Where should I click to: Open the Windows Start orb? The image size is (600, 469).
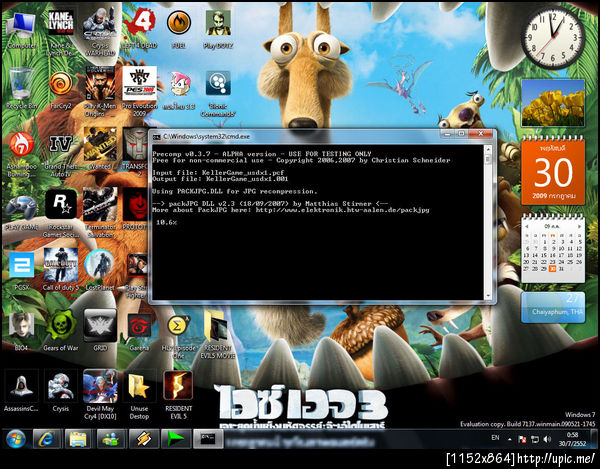click(x=16, y=439)
